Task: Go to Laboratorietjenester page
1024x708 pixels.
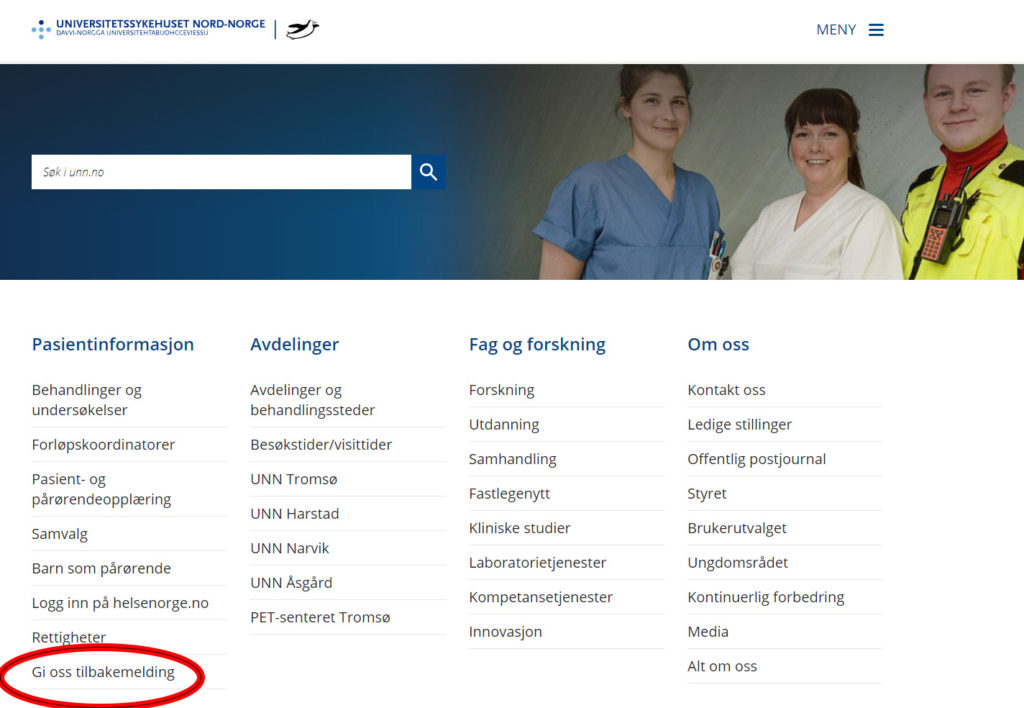Action: (x=538, y=562)
